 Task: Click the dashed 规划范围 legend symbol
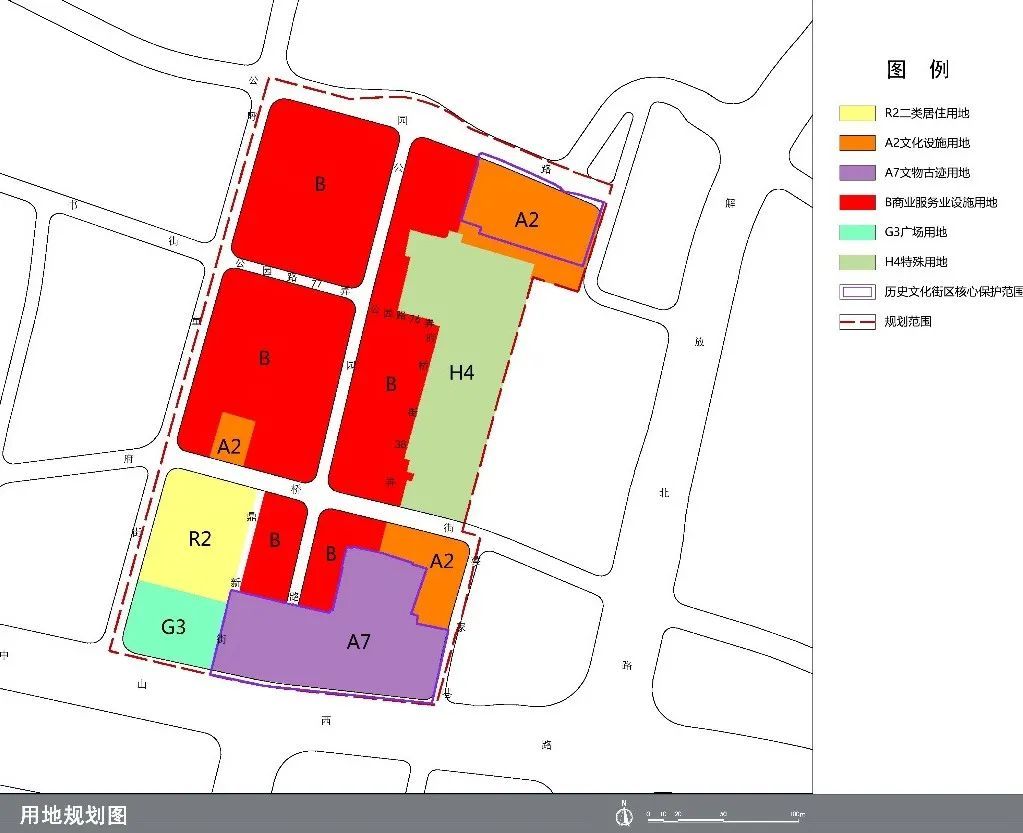tap(857, 322)
